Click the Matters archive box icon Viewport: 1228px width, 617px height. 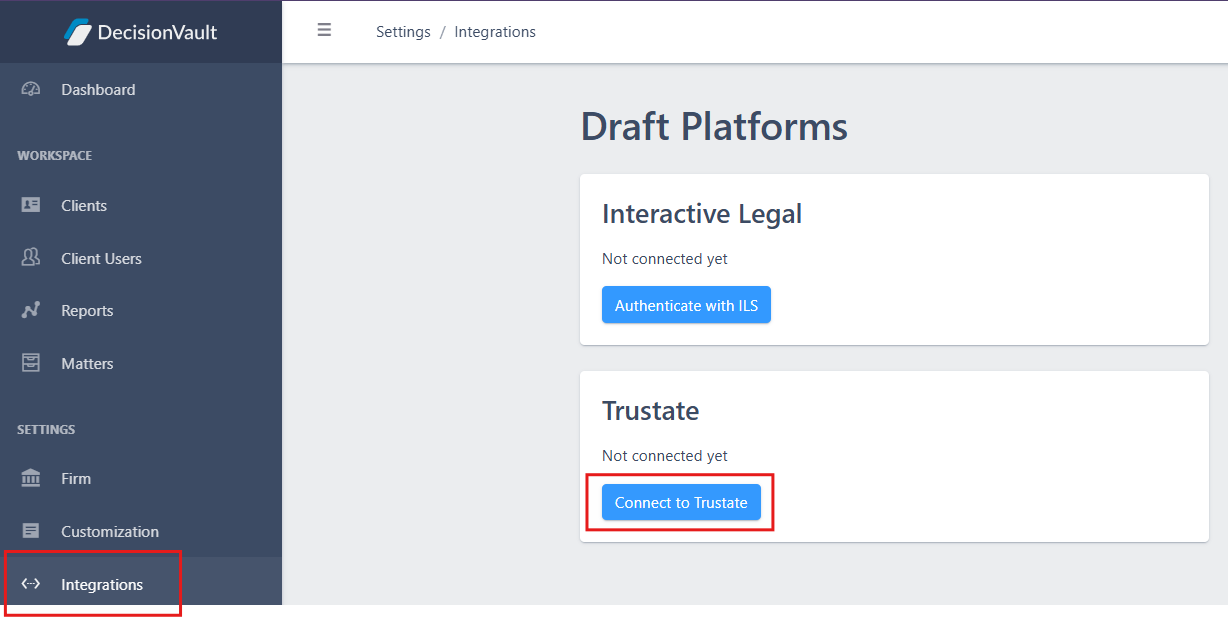pos(31,363)
